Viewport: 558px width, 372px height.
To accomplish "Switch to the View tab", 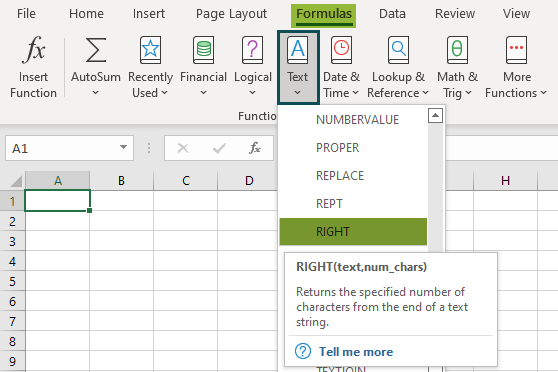I will [x=516, y=14].
